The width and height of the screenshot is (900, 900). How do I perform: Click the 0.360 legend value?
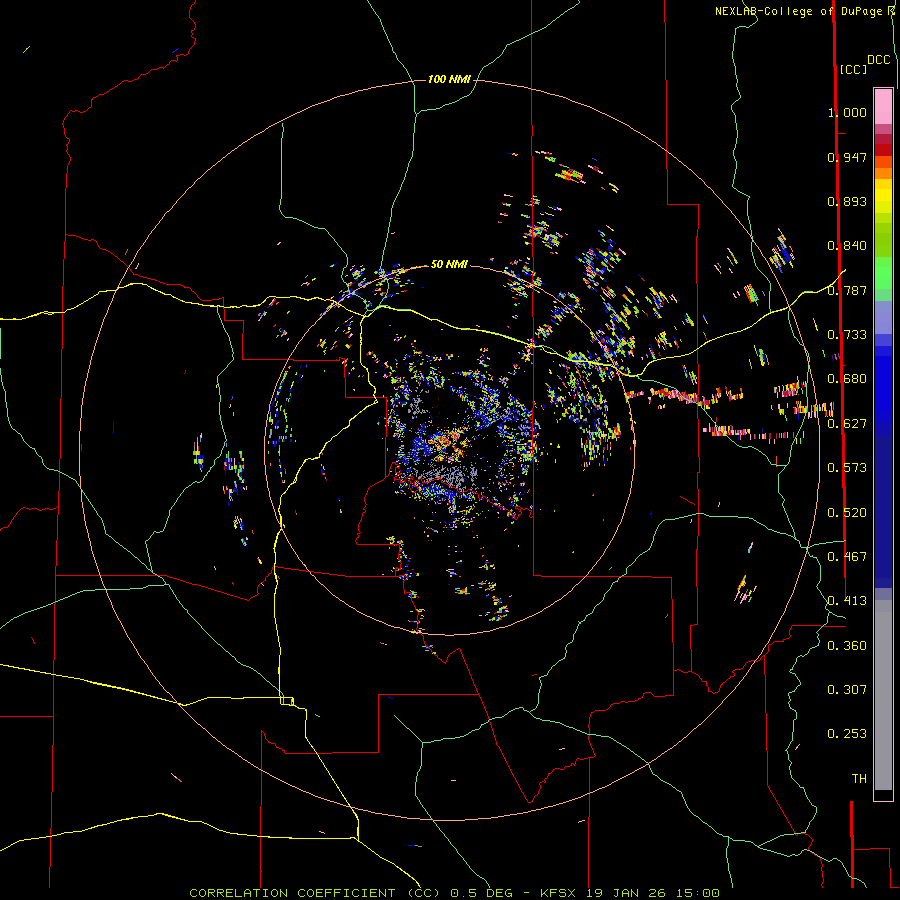point(847,646)
